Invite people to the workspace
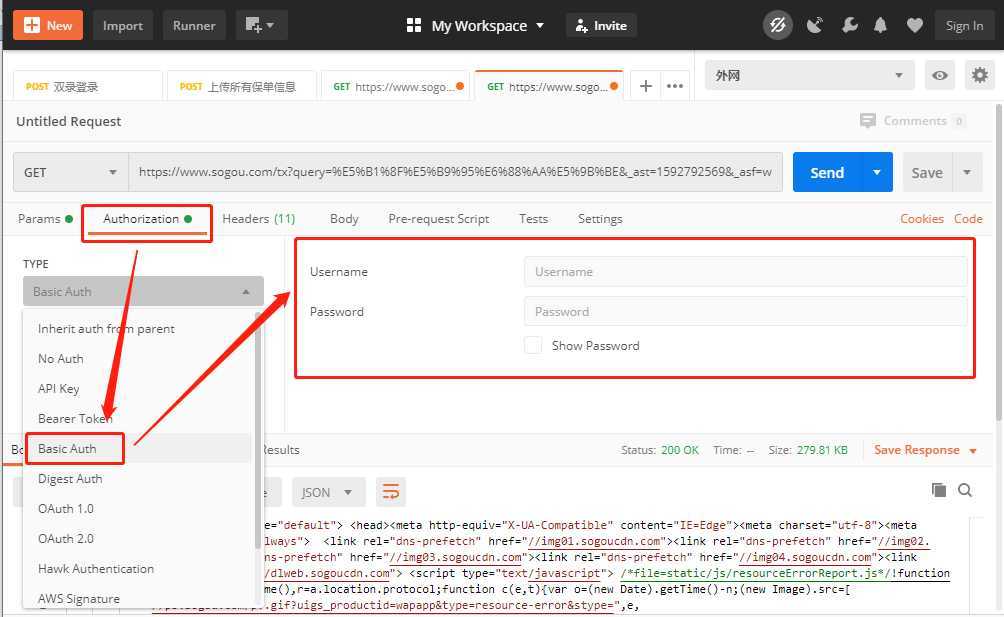Viewport: 1004px width, 617px height. point(601,26)
